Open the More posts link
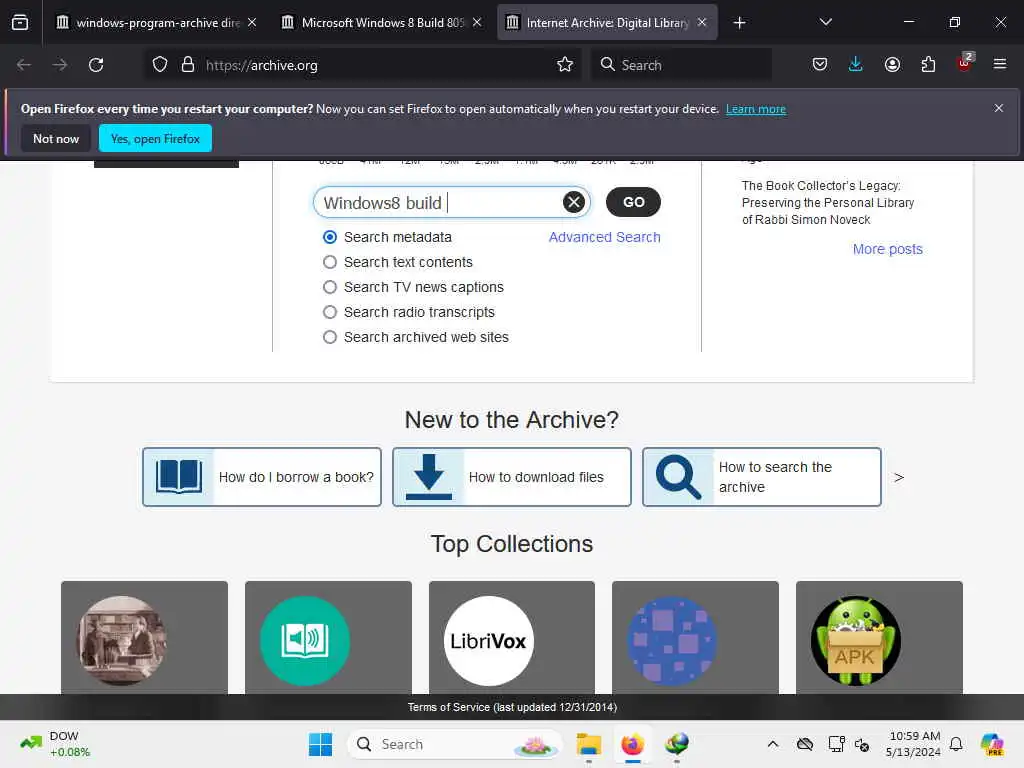 (888, 249)
